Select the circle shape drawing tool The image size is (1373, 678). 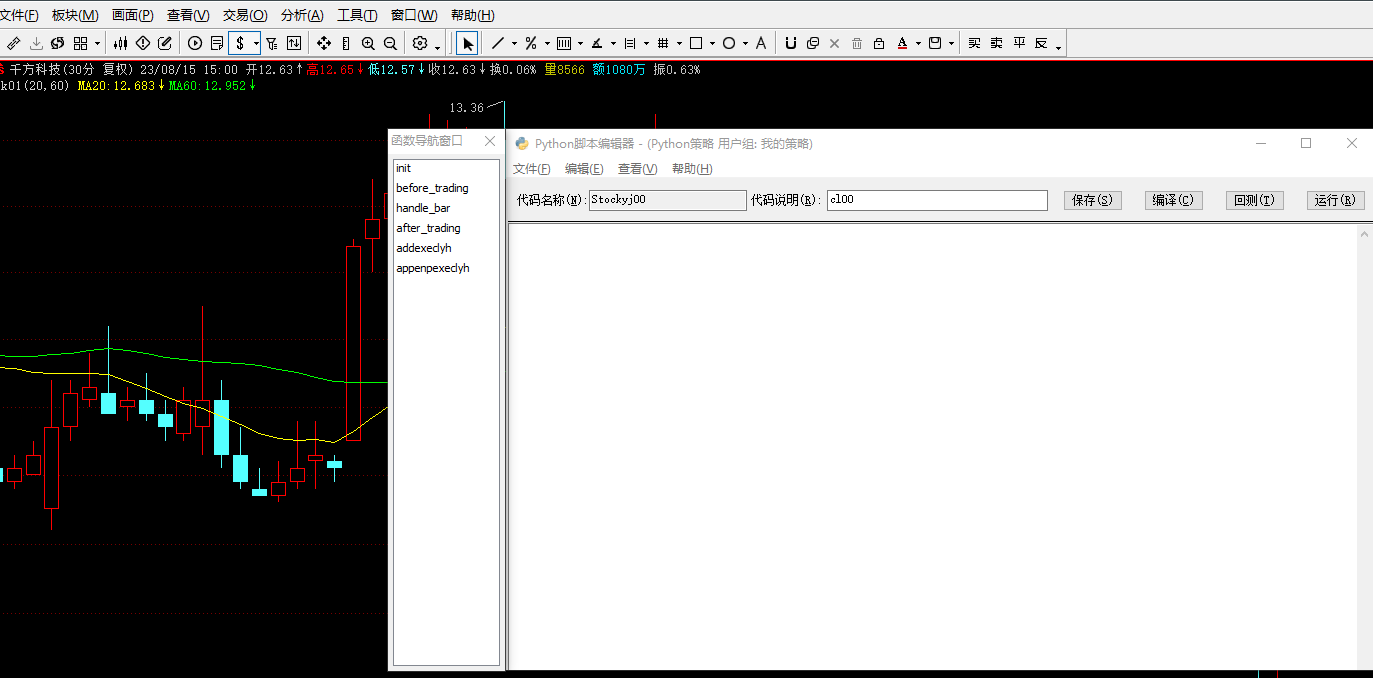[729, 43]
